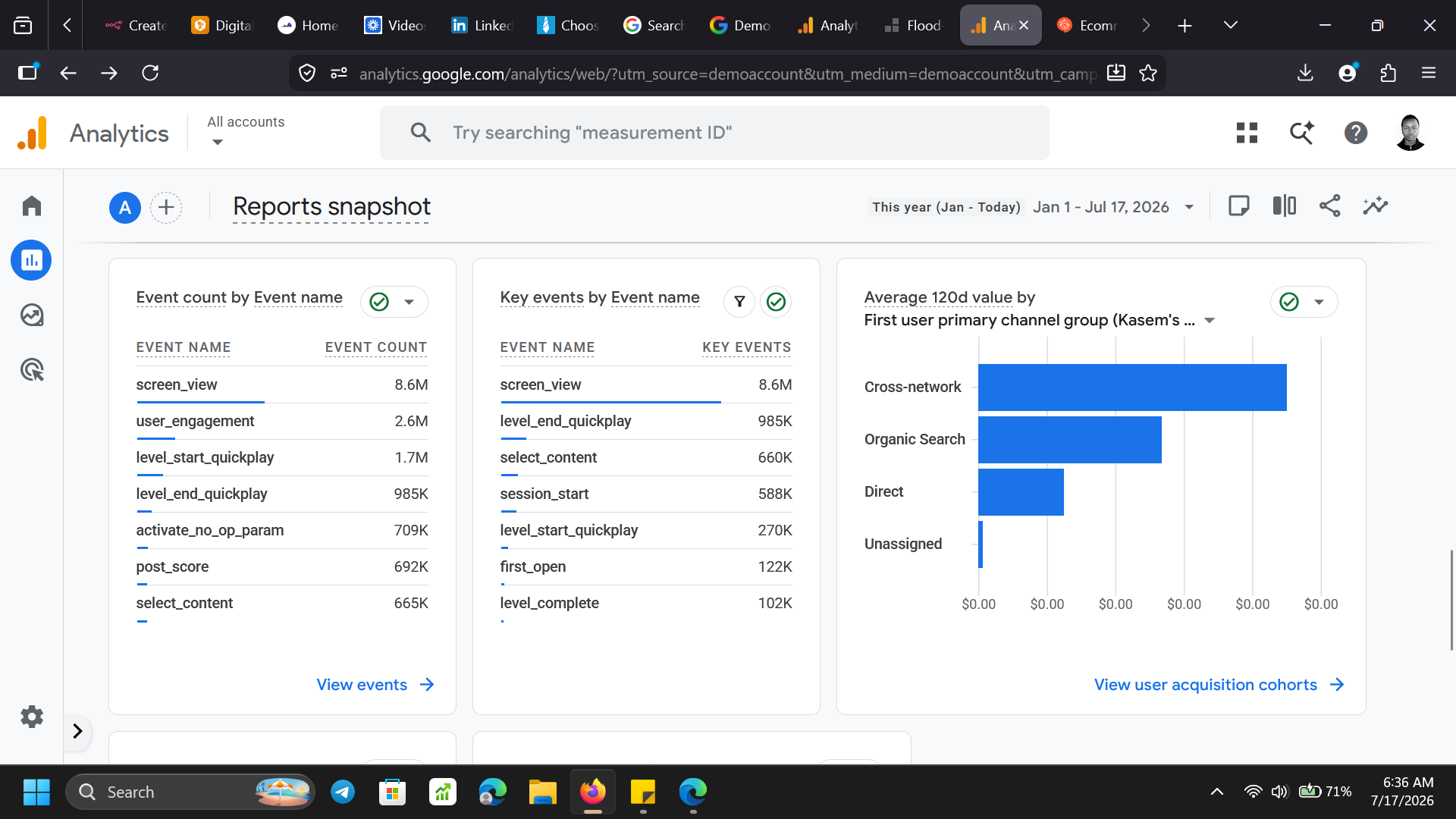Select post_score event row
The height and width of the screenshot is (819, 1456).
click(x=282, y=566)
